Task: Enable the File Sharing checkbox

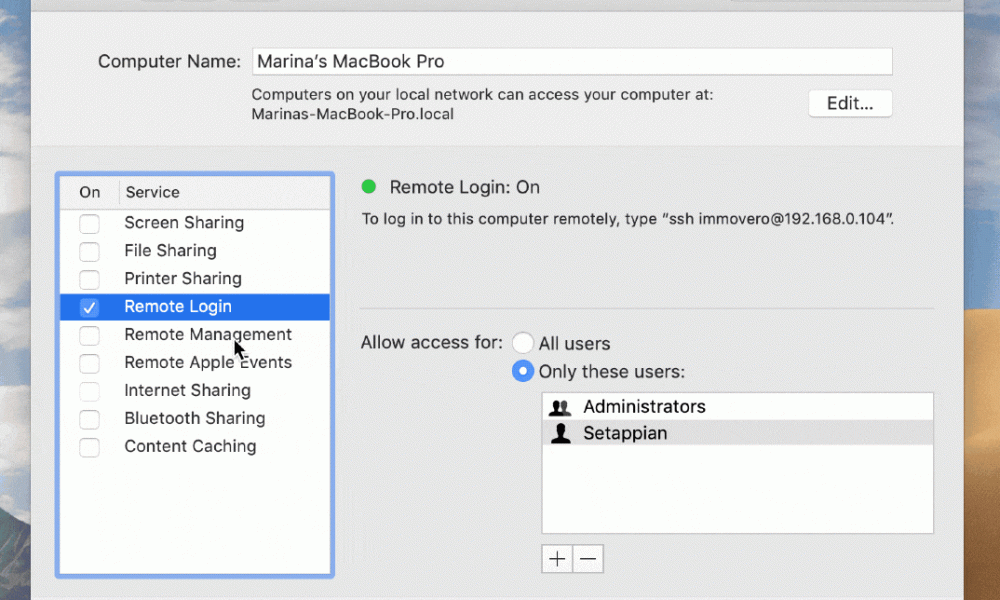Action: point(89,252)
